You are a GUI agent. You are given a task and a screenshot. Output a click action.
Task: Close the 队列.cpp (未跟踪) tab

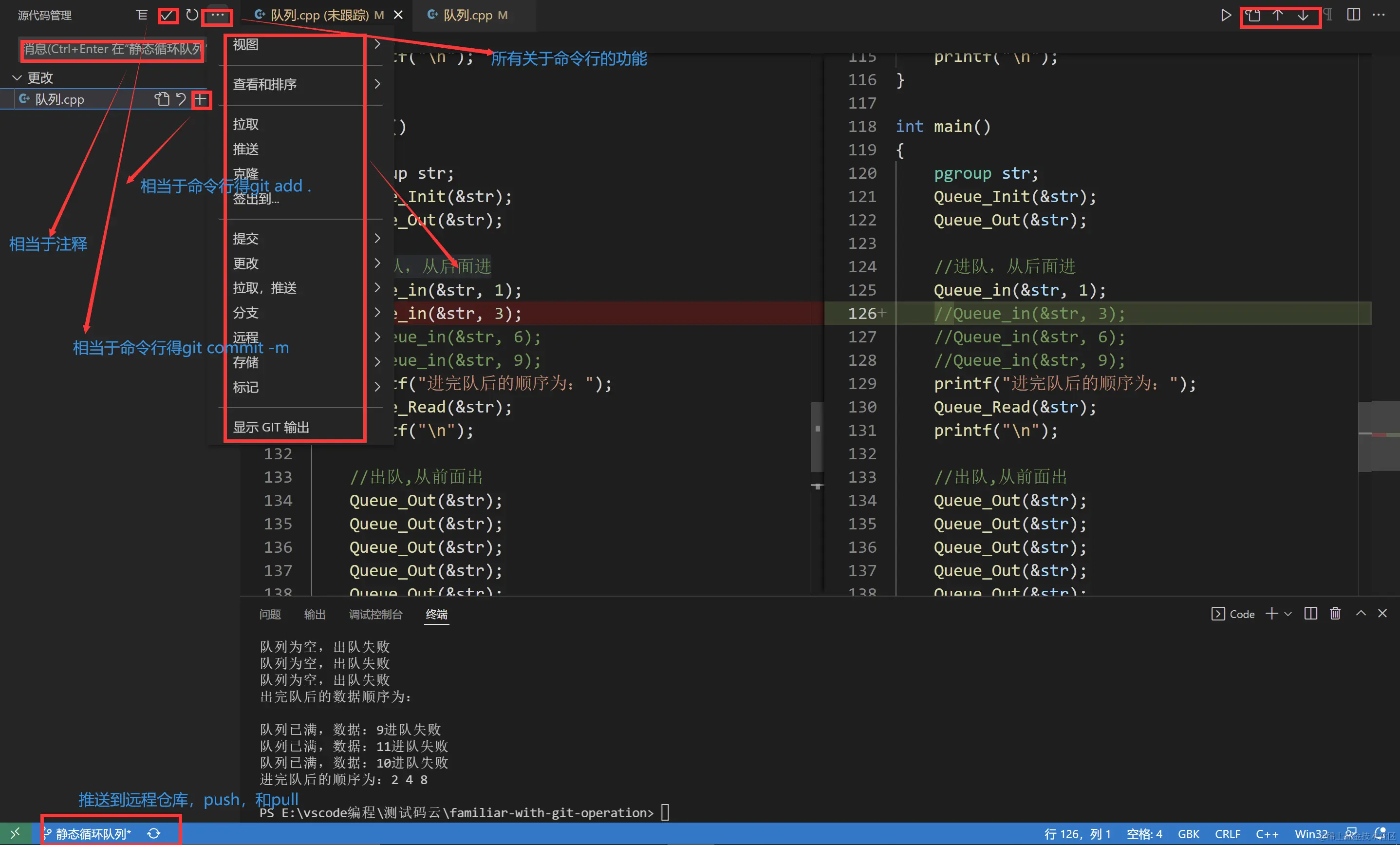[398, 16]
